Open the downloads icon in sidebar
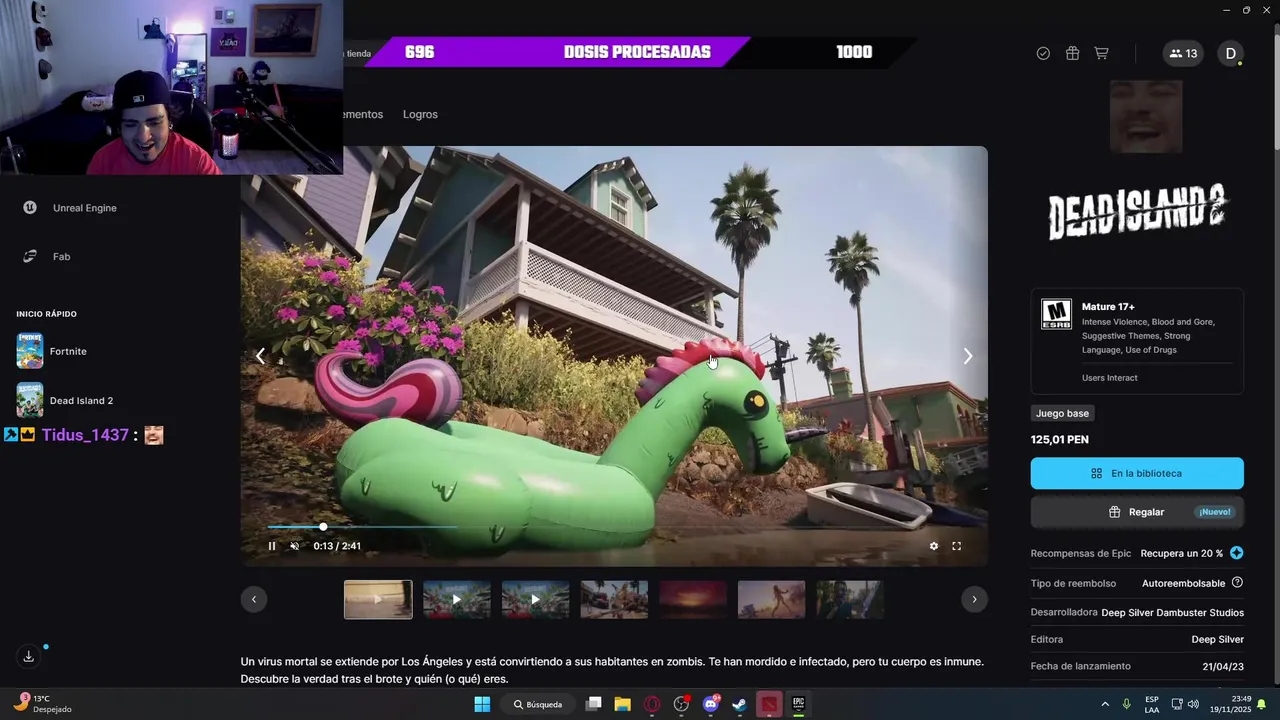Viewport: 1280px width, 720px height. [28, 656]
